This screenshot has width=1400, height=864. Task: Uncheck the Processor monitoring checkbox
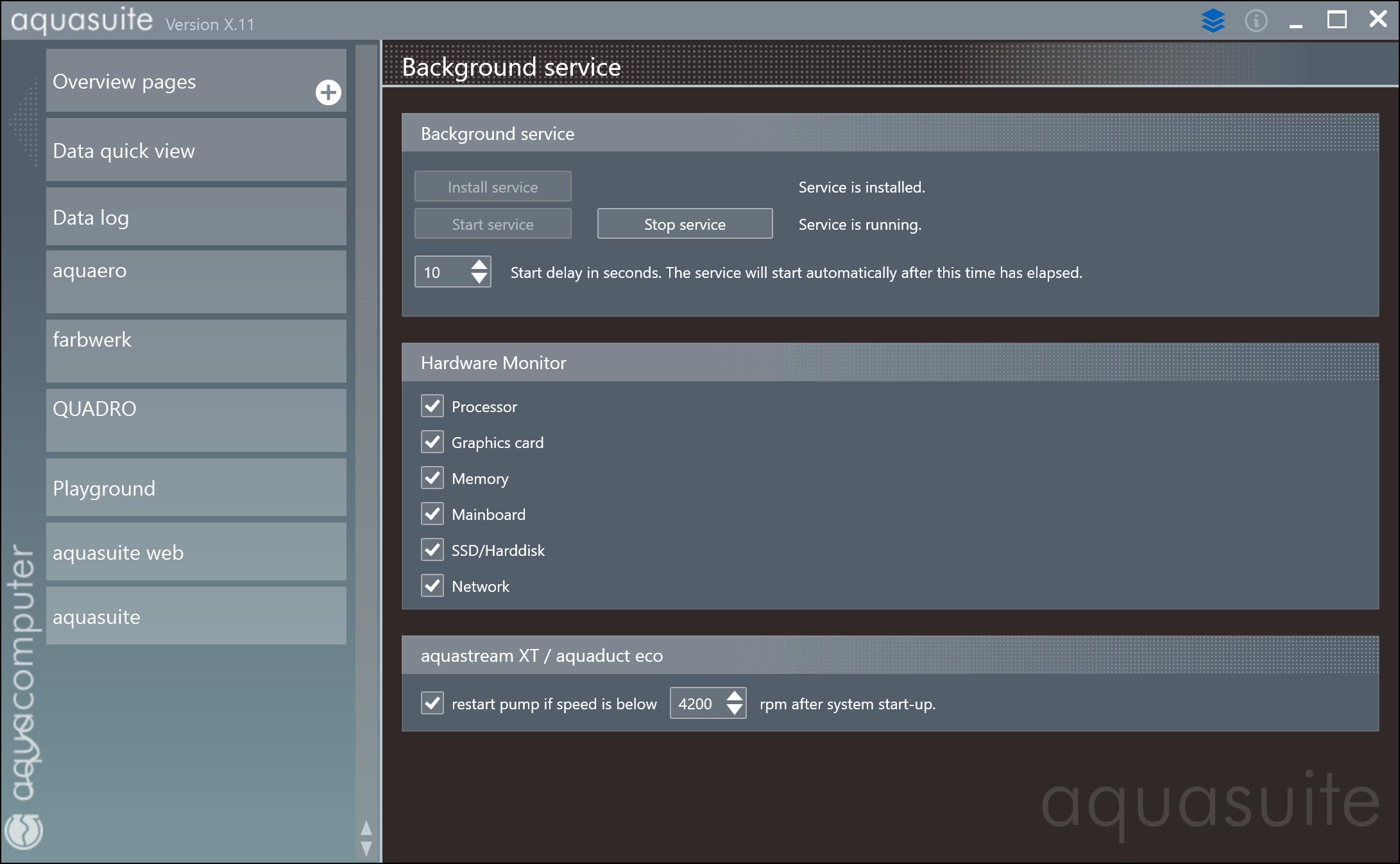pos(432,406)
